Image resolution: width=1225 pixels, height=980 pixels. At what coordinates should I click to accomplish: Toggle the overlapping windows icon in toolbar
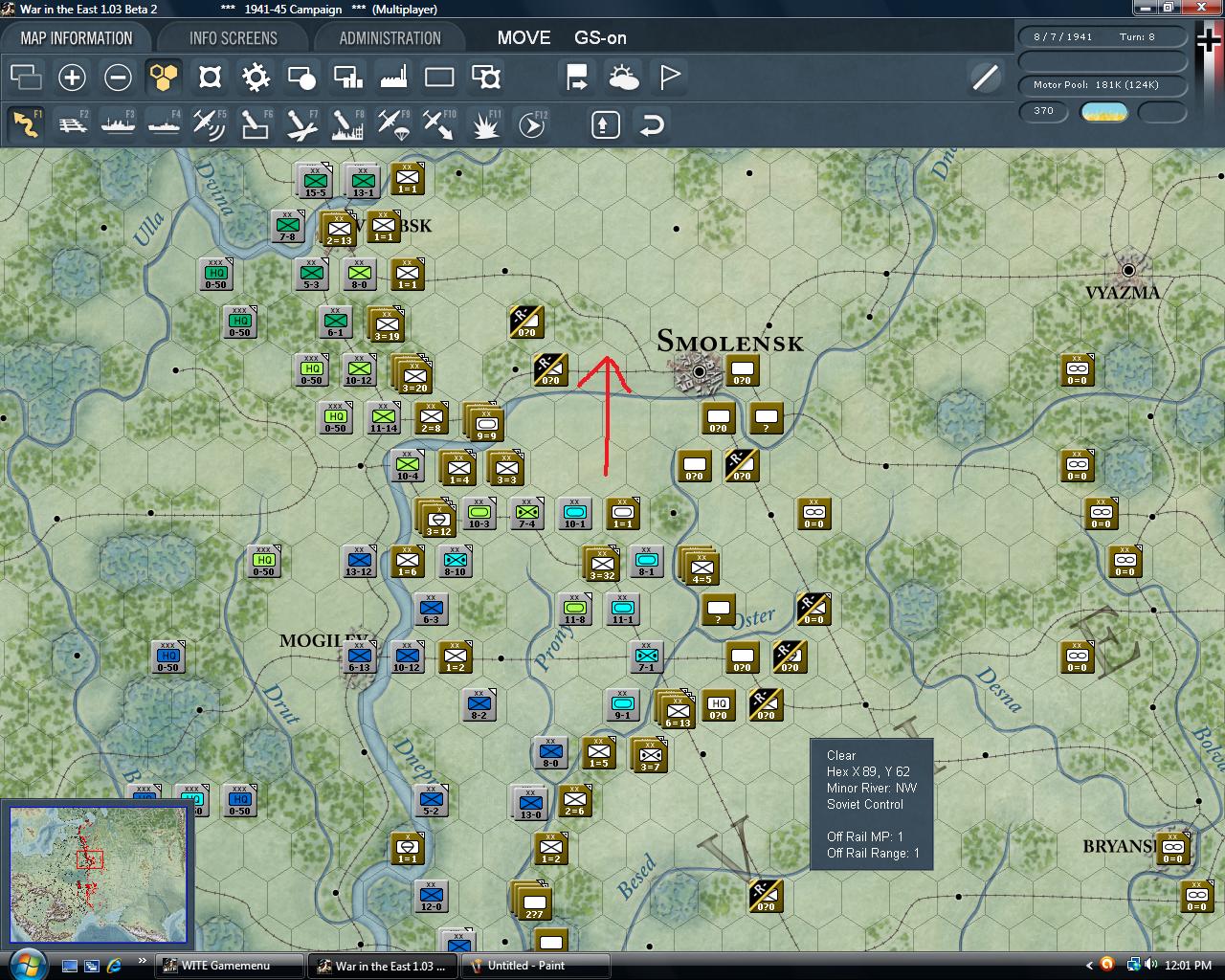(x=26, y=78)
